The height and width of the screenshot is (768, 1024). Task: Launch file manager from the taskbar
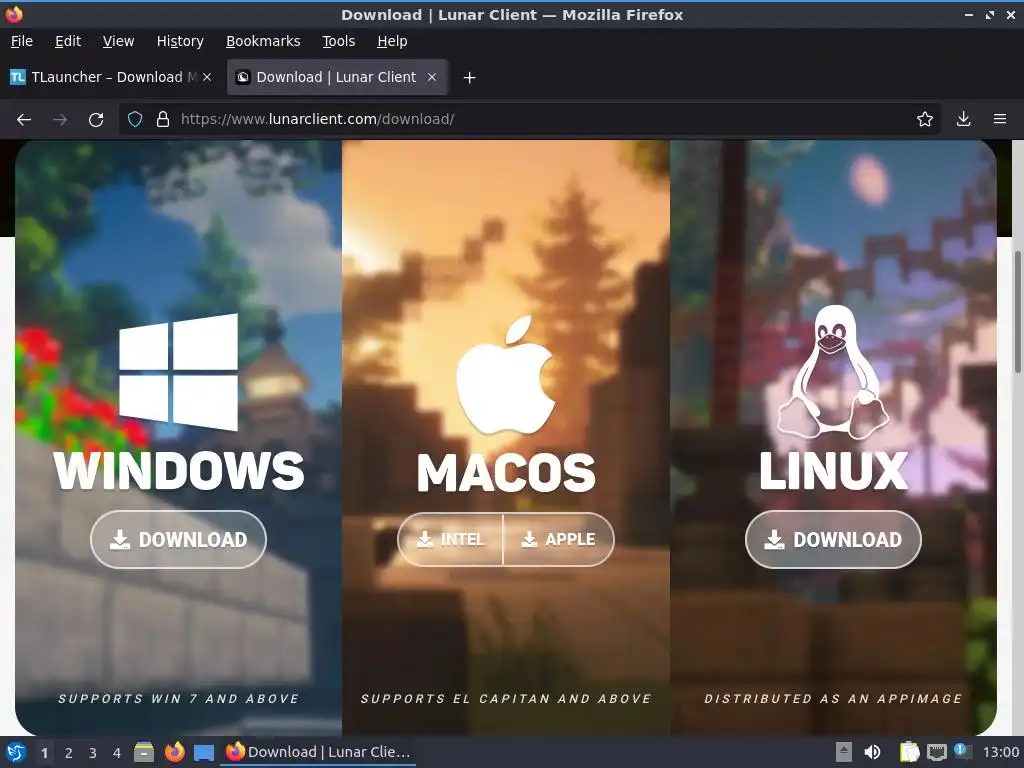pyautogui.click(x=144, y=752)
